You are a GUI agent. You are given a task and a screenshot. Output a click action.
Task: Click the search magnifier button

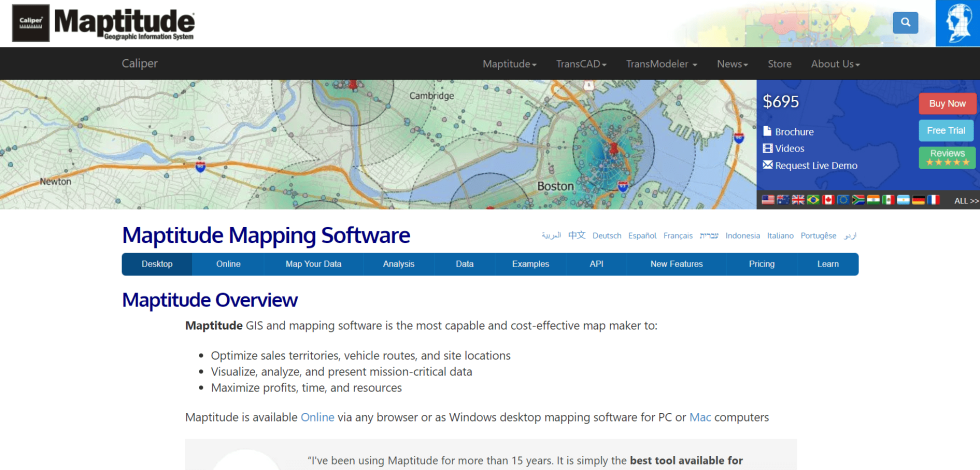coord(905,22)
